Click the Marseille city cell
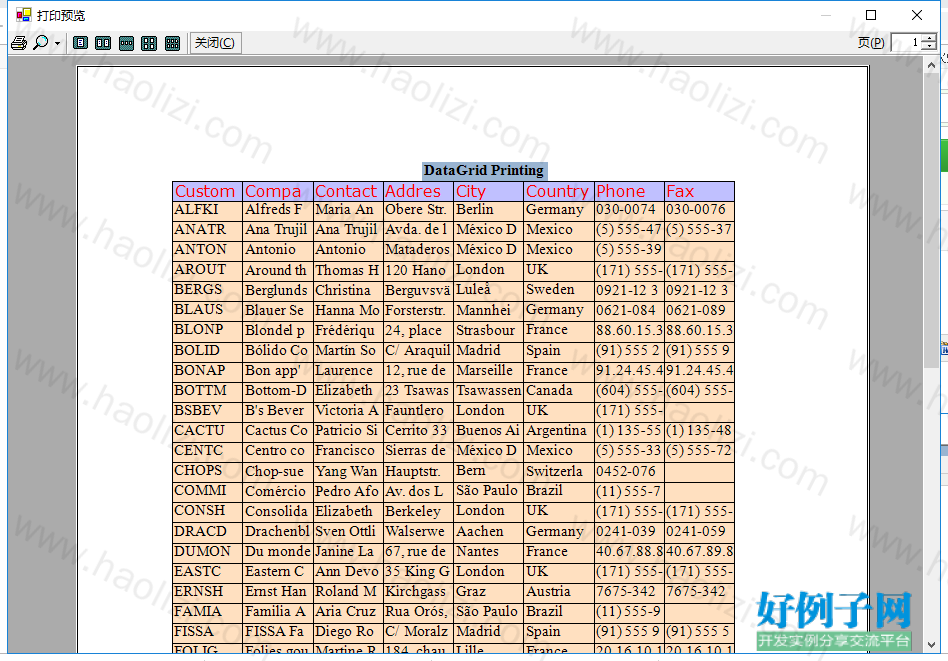The height and width of the screenshot is (661, 948). click(488, 371)
